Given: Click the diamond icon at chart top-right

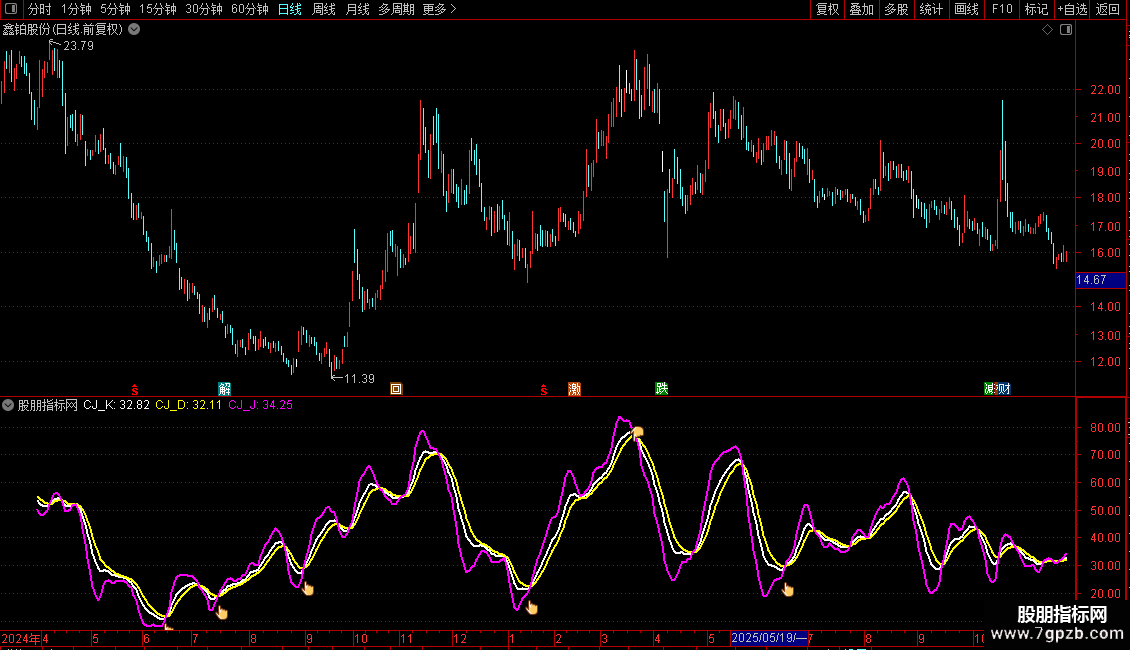Looking at the screenshot, I should [1047, 30].
